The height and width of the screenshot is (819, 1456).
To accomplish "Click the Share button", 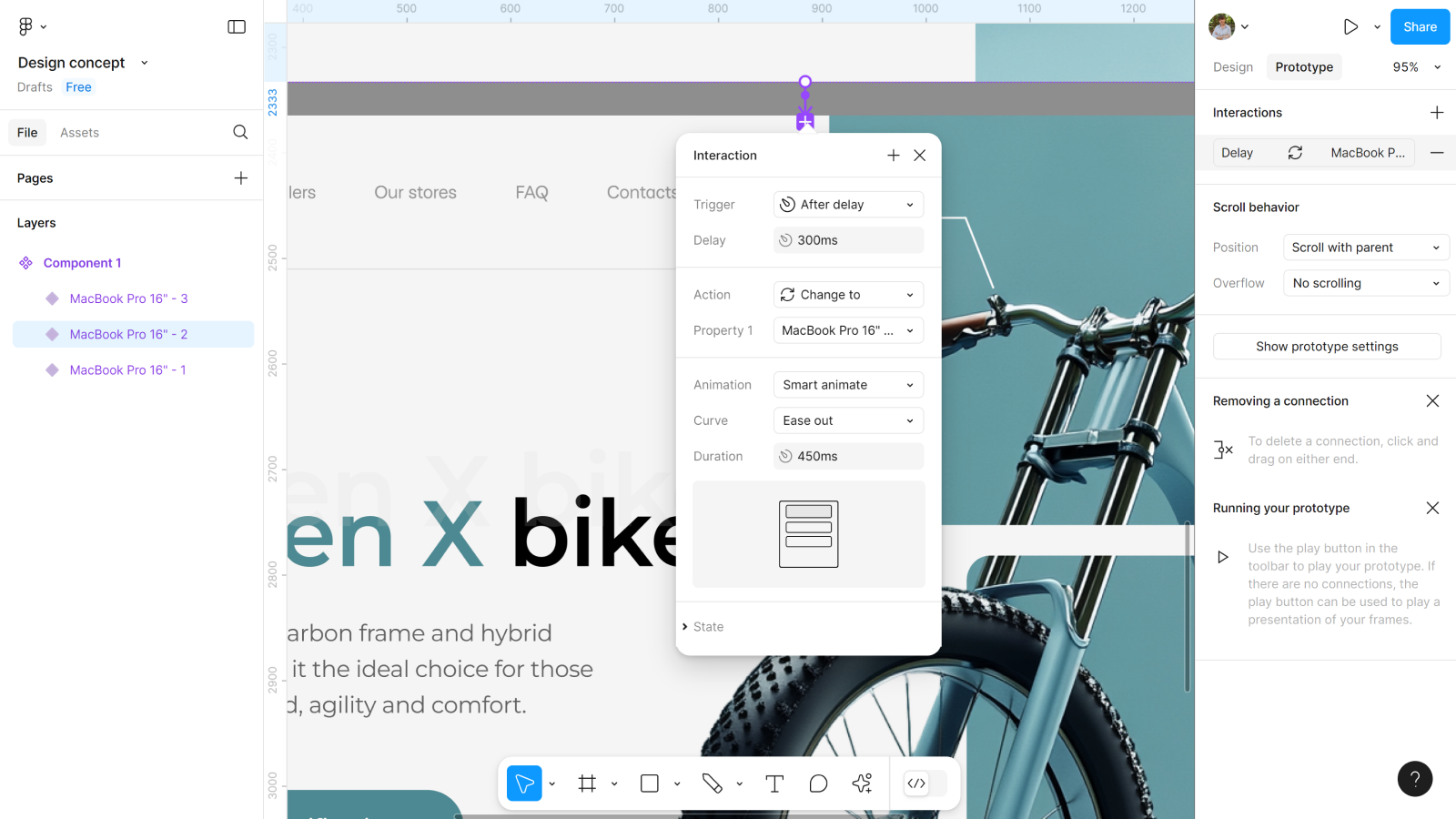I will click(1420, 27).
